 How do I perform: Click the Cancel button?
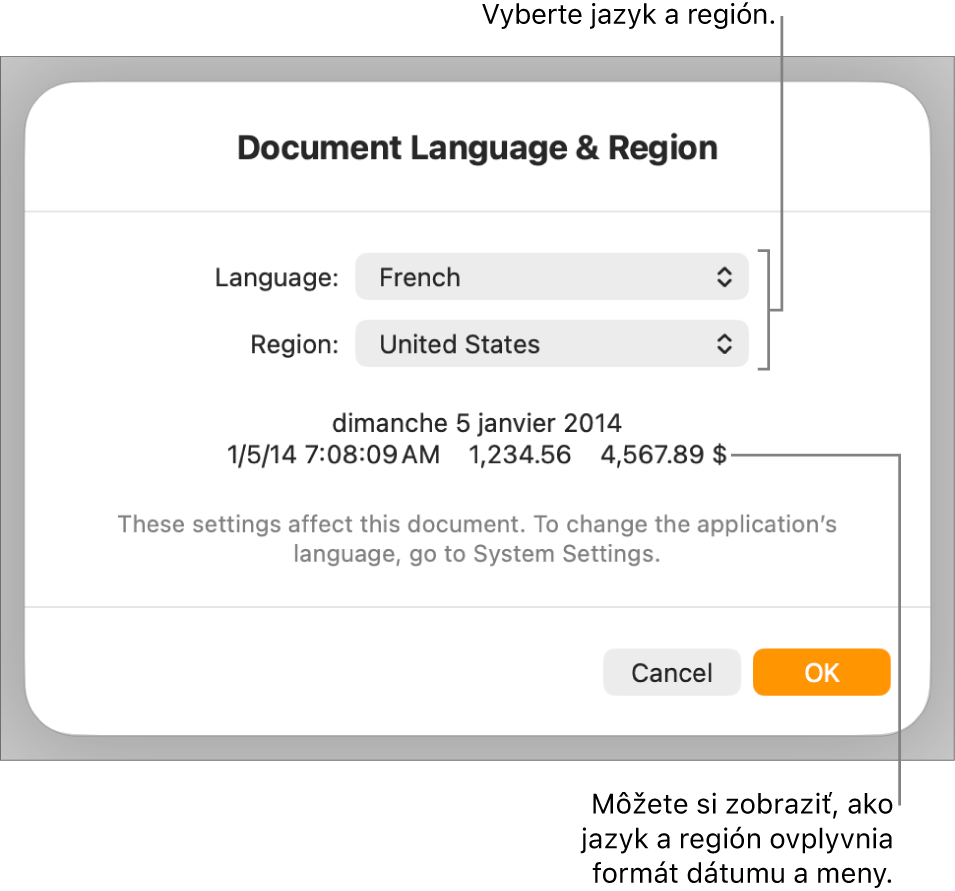[x=671, y=672]
